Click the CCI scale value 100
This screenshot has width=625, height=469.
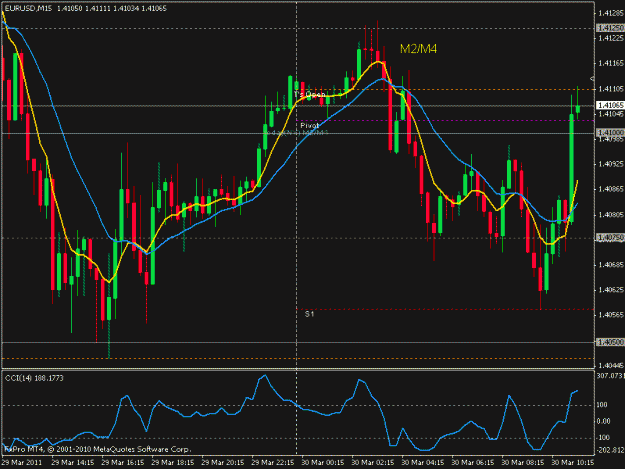pos(602,405)
